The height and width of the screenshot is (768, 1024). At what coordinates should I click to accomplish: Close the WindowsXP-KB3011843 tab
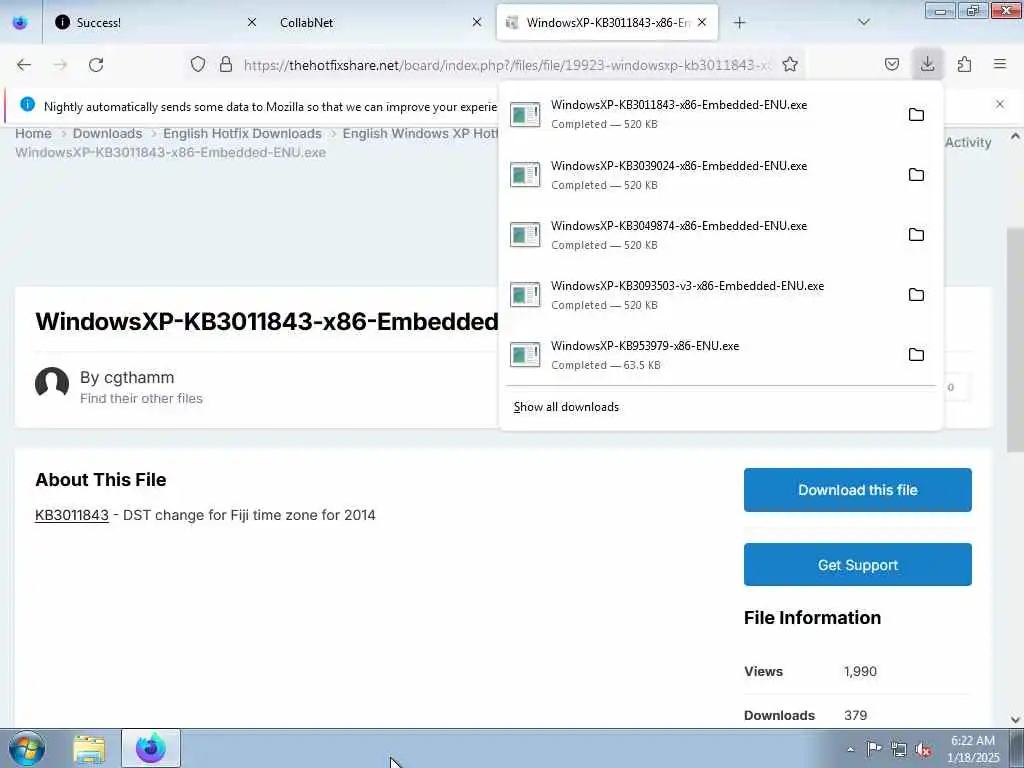[x=702, y=22]
